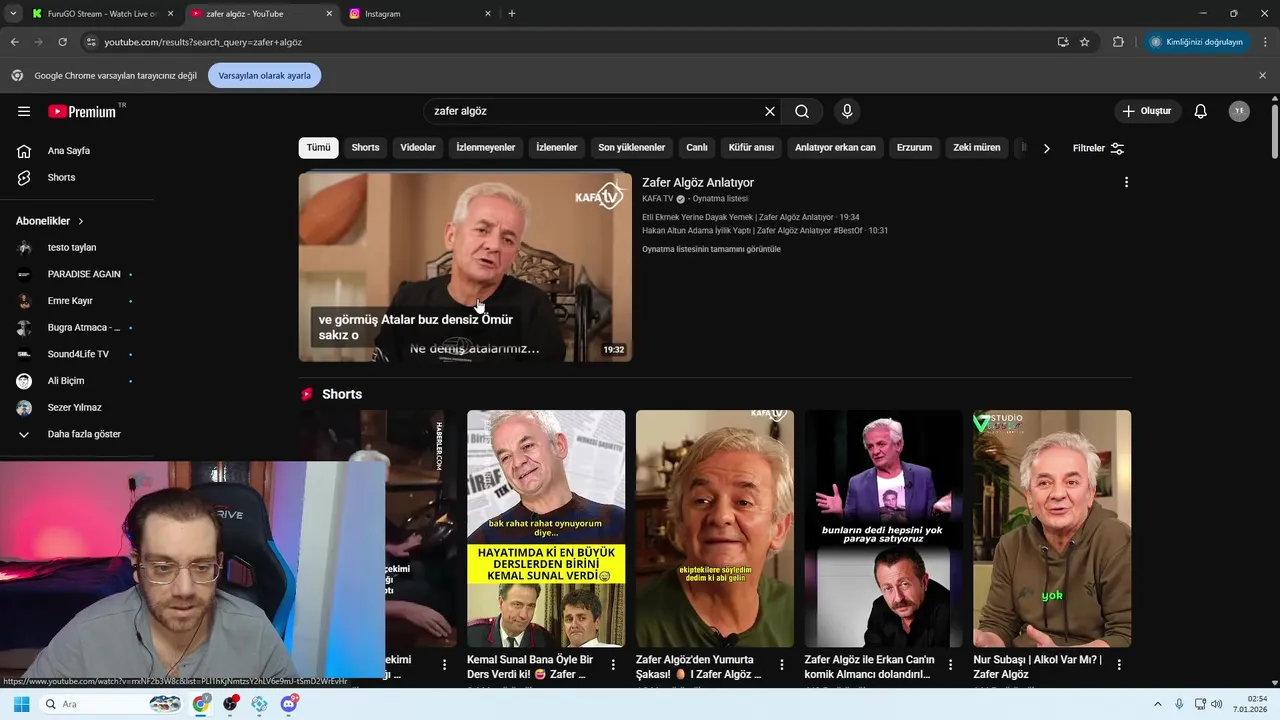Screen dimensions: 1280x720
Task: Open the YouTube hamburger guide menu
Action: coord(24,111)
